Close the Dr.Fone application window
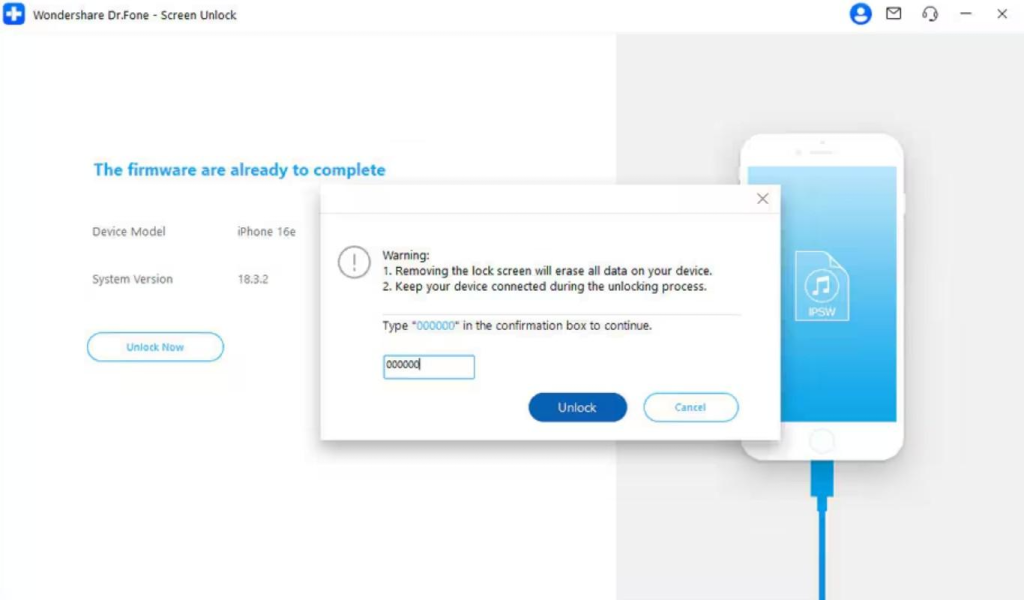The width and height of the screenshot is (1024, 600). tap(1002, 14)
